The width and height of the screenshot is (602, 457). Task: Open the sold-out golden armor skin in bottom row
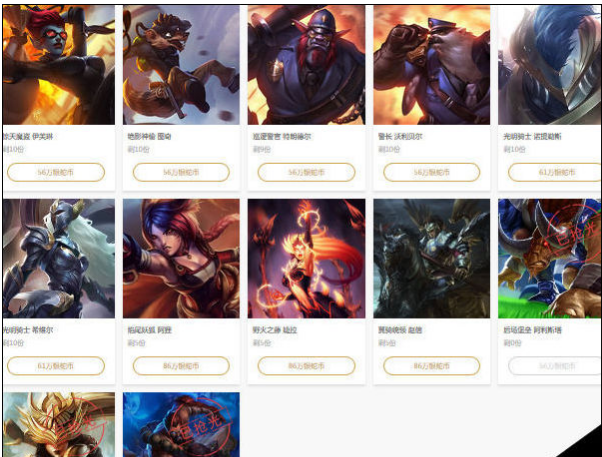[x=59, y=424]
